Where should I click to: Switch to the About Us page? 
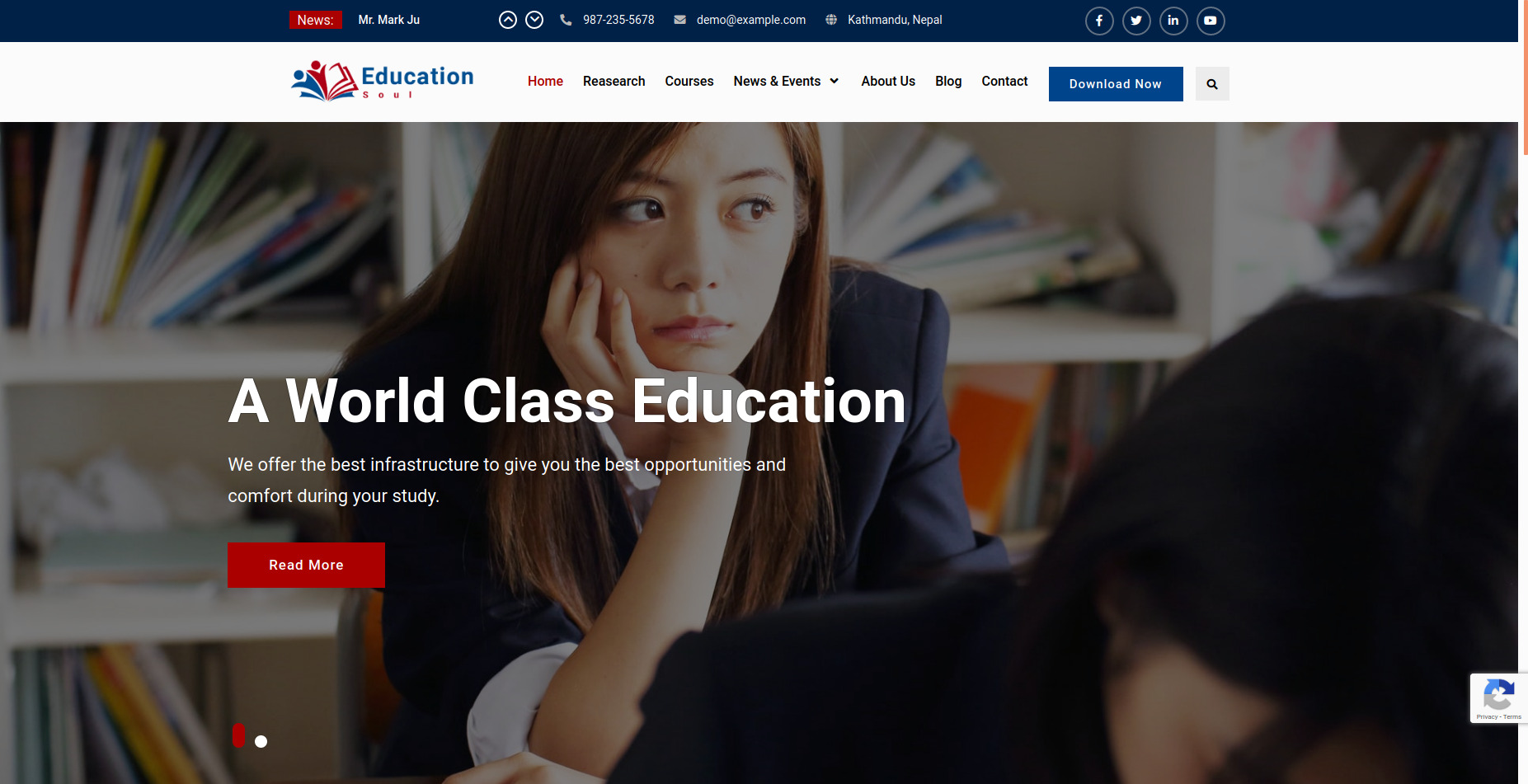tap(888, 81)
